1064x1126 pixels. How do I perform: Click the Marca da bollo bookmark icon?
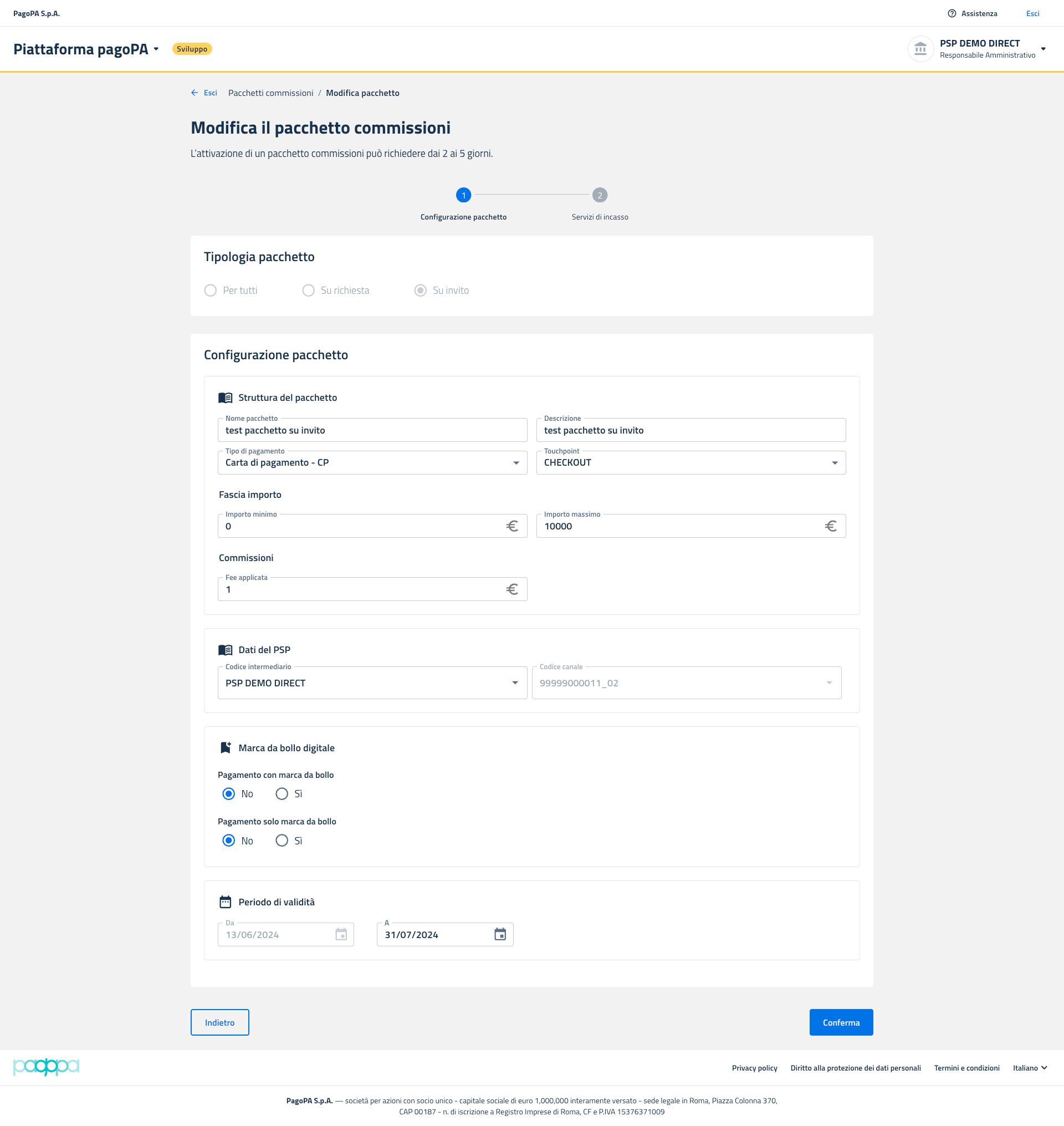(x=225, y=748)
